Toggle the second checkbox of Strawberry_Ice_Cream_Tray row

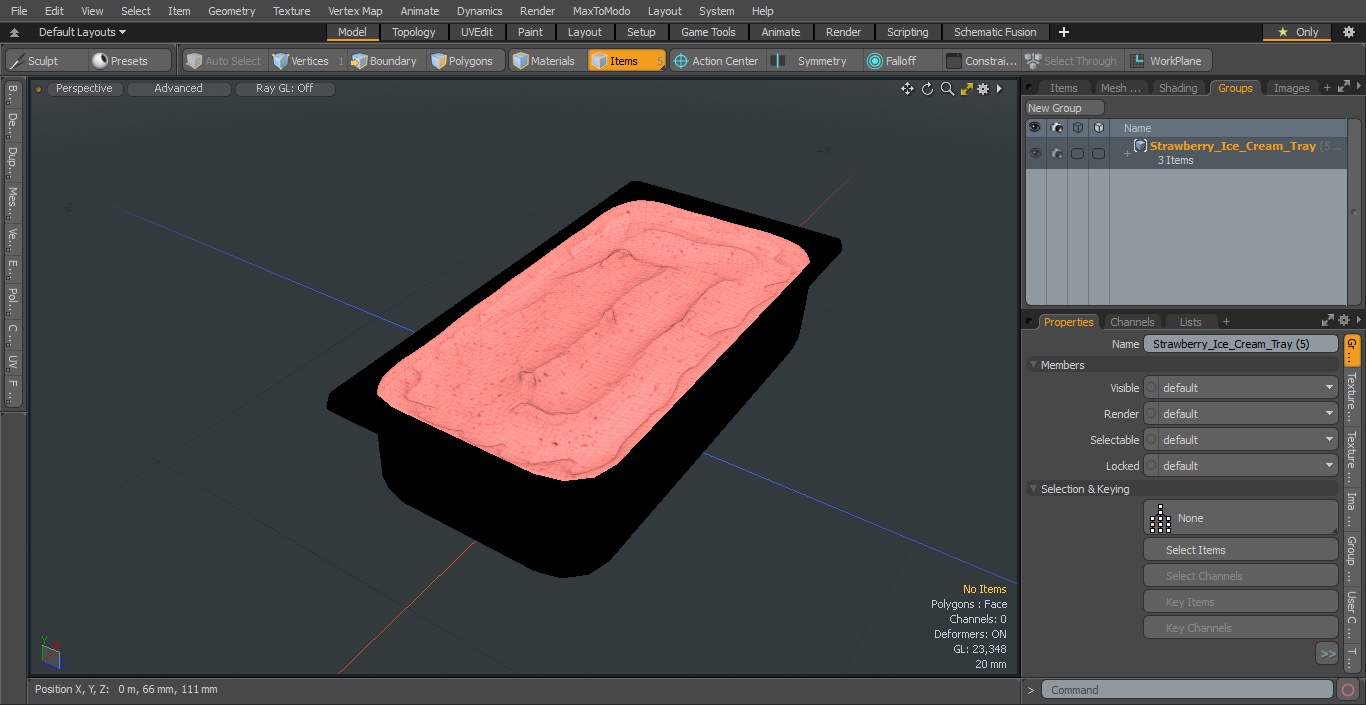coord(1098,153)
